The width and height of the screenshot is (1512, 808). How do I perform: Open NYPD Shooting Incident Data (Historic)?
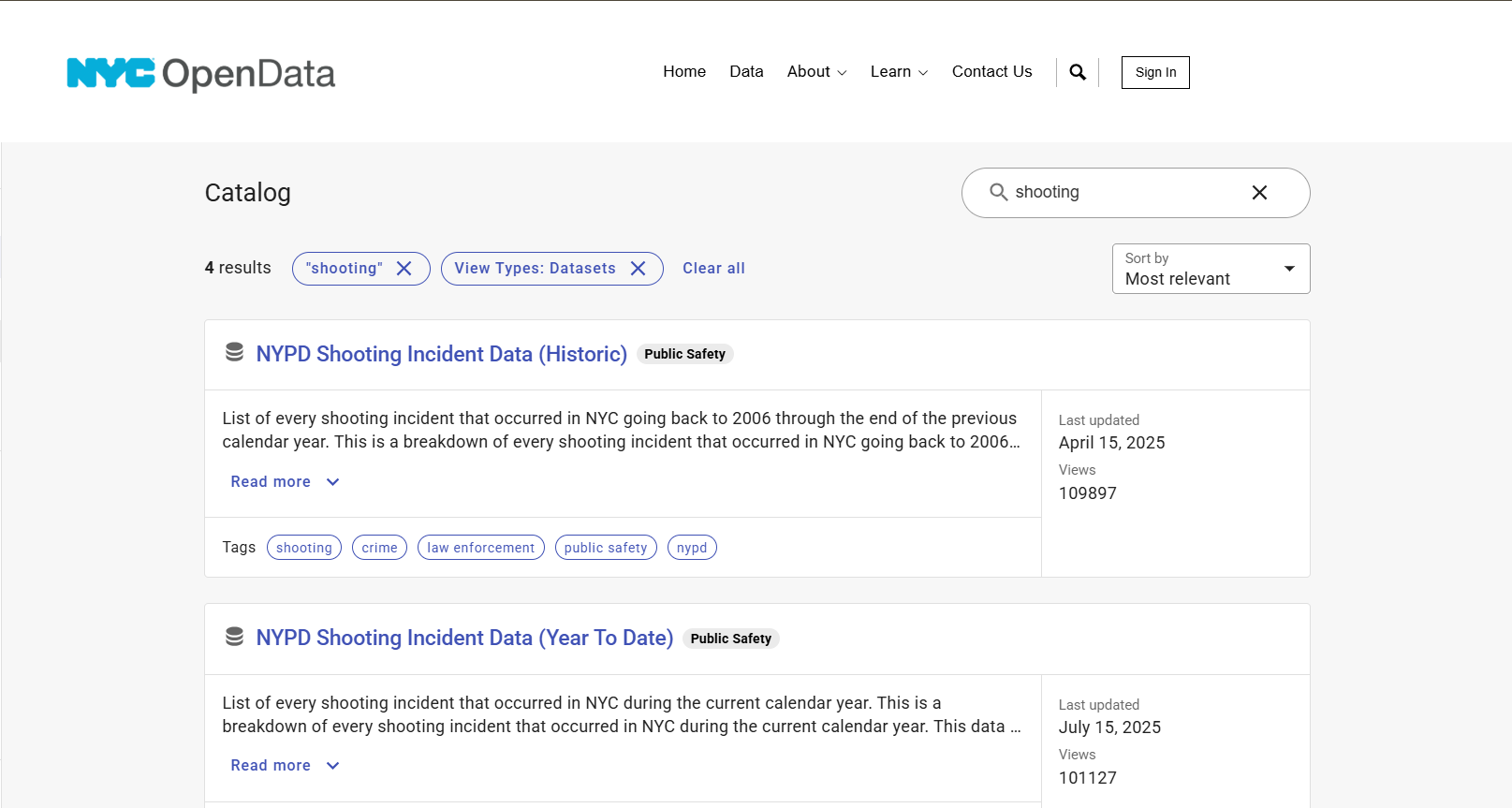tap(442, 354)
